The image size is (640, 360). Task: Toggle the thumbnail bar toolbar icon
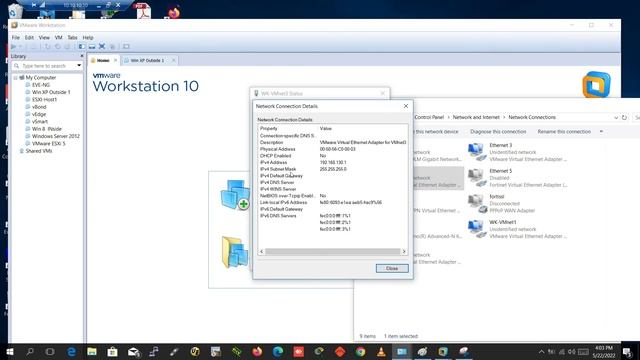[92, 47]
